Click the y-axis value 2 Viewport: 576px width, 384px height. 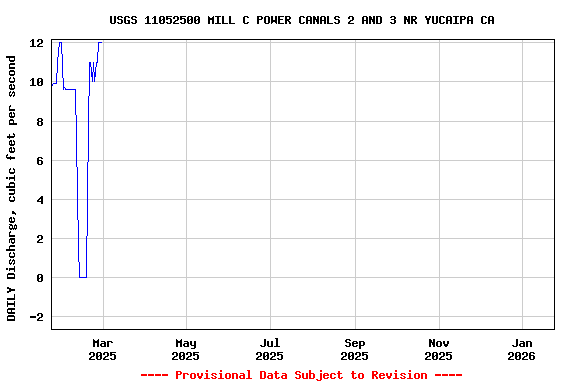tap(40, 239)
